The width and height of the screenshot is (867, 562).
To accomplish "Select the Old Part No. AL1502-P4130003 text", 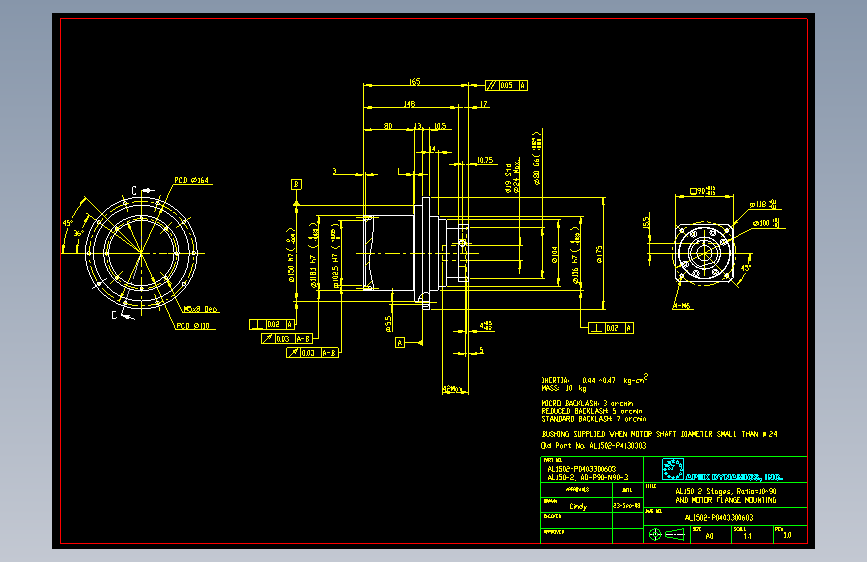I will [593, 445].
